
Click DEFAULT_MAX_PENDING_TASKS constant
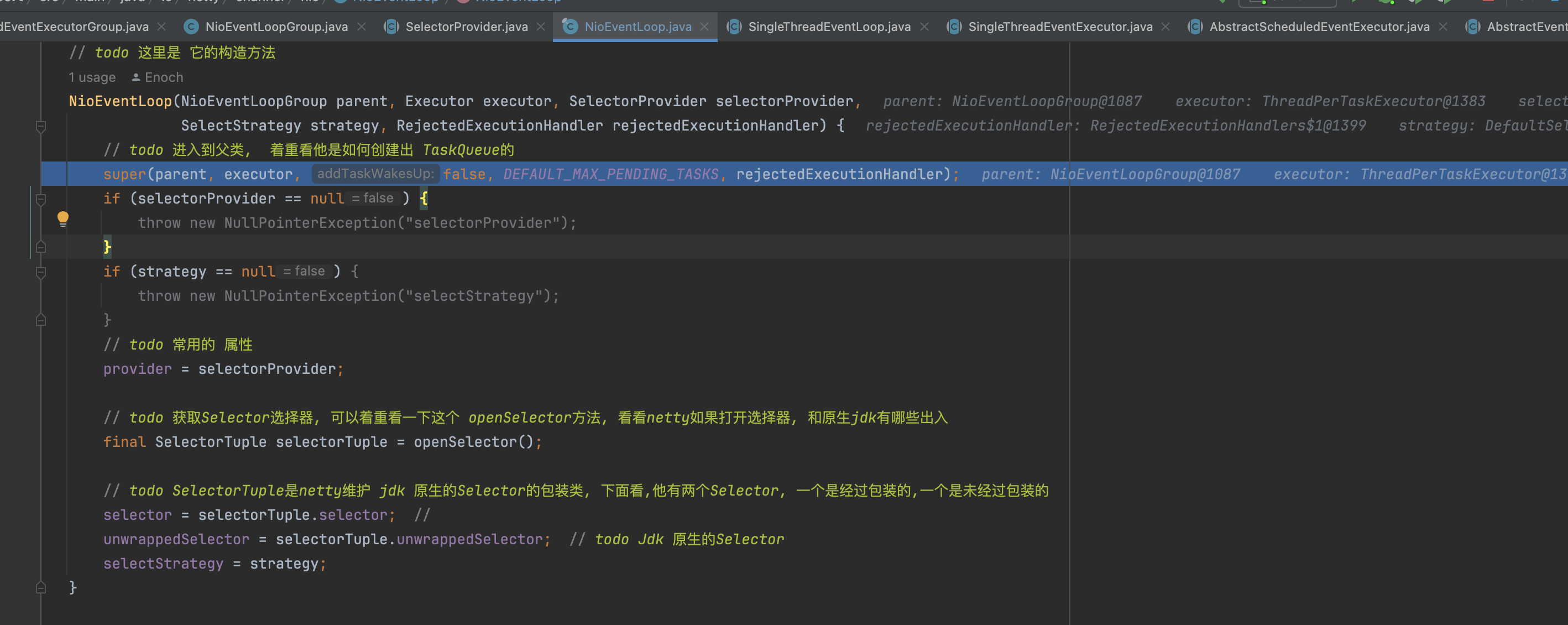(610, 174)
